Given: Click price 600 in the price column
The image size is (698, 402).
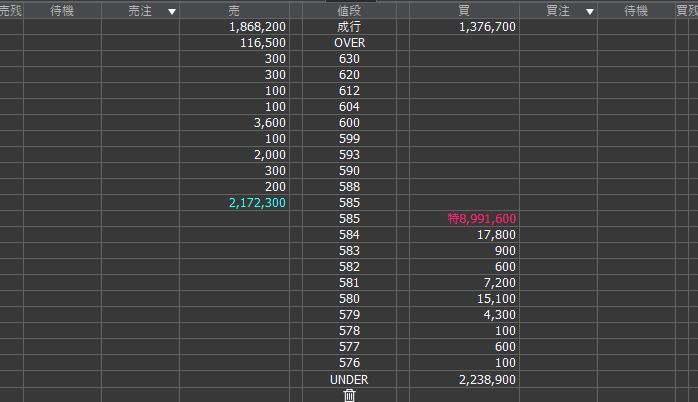Looking at the screenshot, I should [x=349, y=123].
